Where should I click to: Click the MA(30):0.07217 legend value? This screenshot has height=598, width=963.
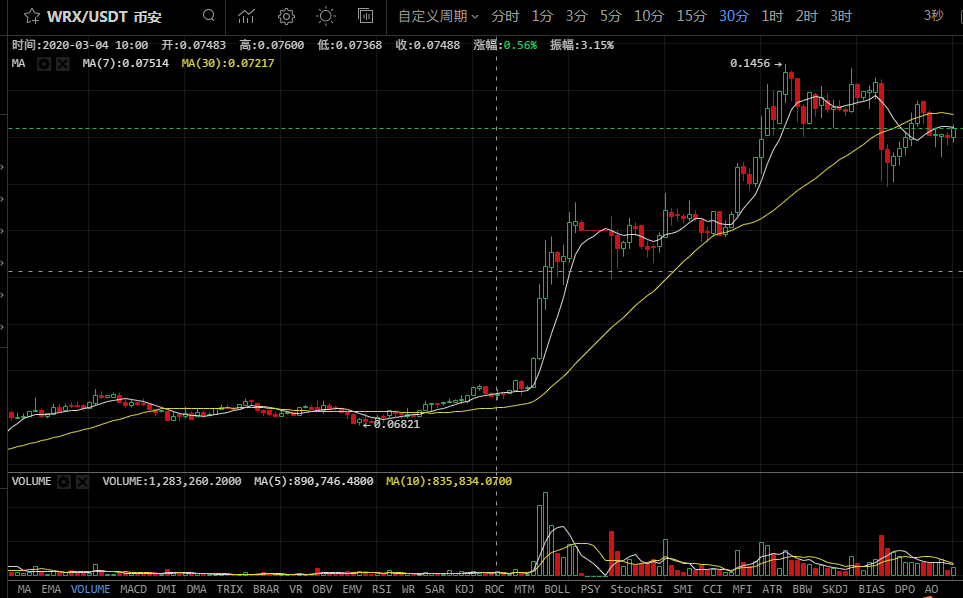[x=228, y=63]
